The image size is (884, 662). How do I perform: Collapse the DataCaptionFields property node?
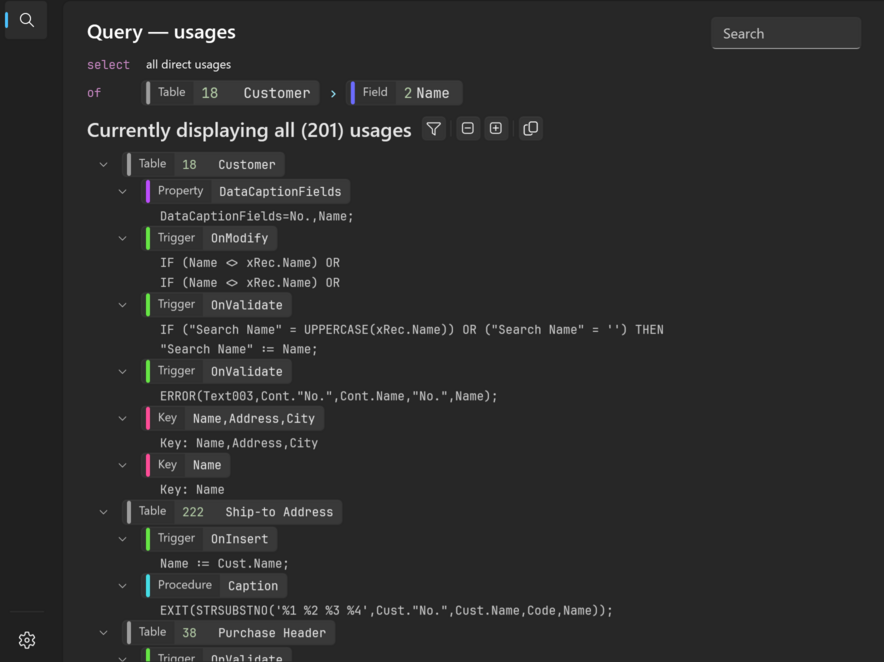[122, 192]
